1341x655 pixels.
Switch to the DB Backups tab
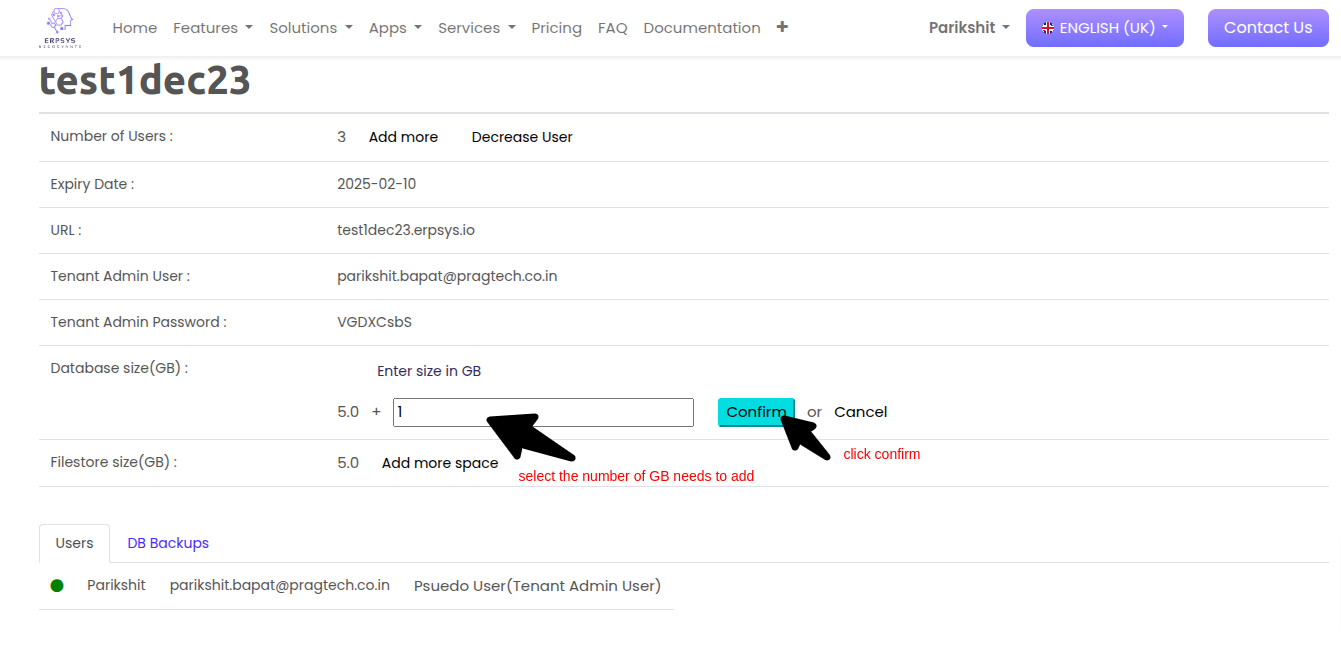pyautogui.click(x=168, y=543)
